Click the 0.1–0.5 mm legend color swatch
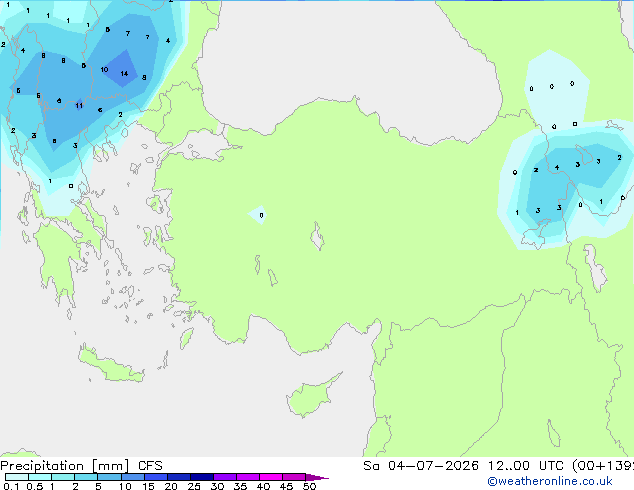 point(17,477)
